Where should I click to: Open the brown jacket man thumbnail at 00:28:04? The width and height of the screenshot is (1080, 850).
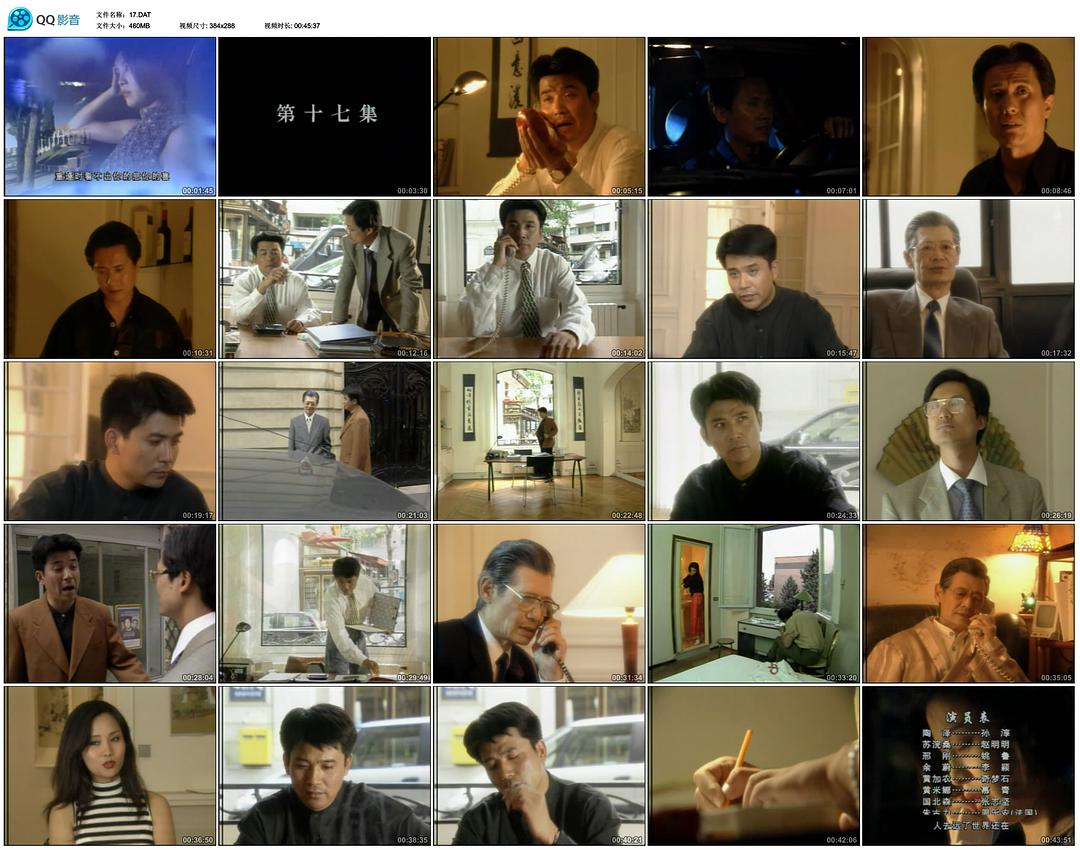click(110, 603)
